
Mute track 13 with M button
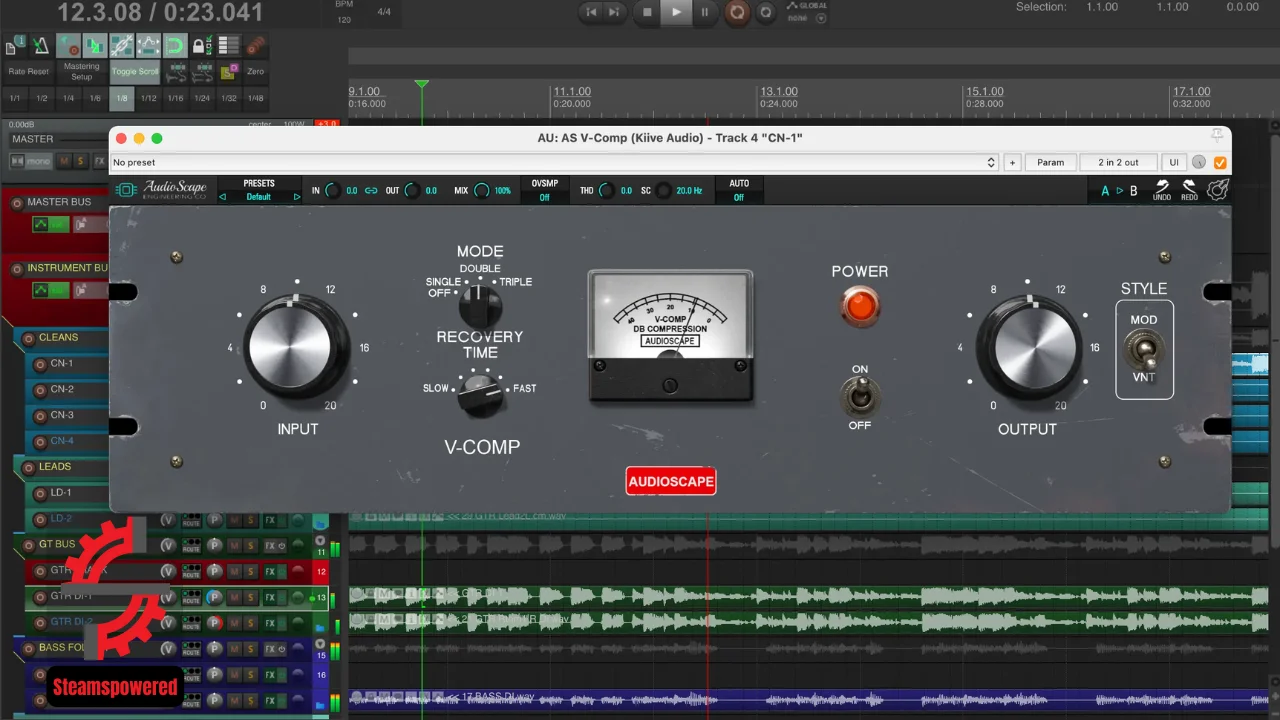[234, 597]
